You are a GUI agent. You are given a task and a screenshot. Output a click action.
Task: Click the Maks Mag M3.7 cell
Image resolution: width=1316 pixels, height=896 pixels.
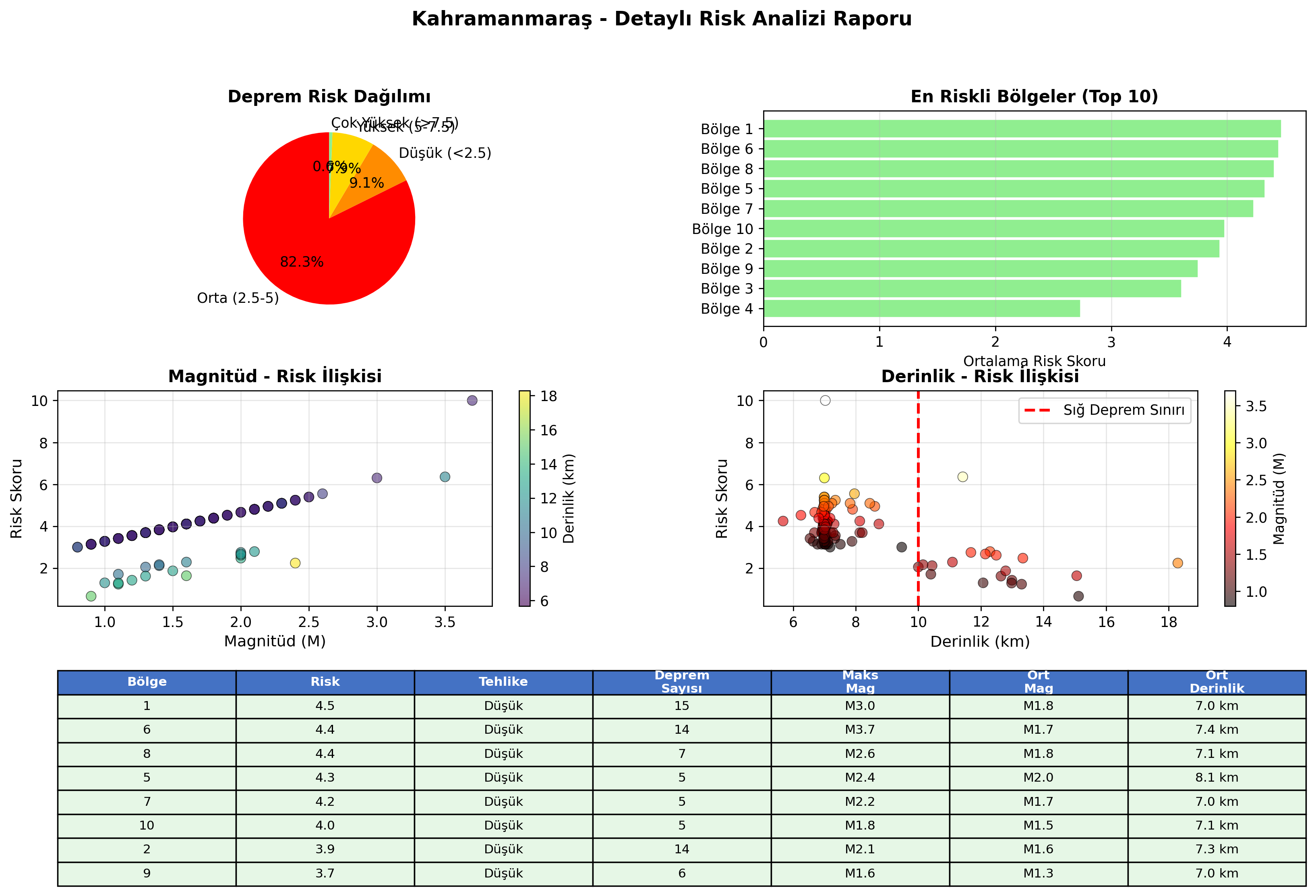pyautogui.click(x=860, y=730)
